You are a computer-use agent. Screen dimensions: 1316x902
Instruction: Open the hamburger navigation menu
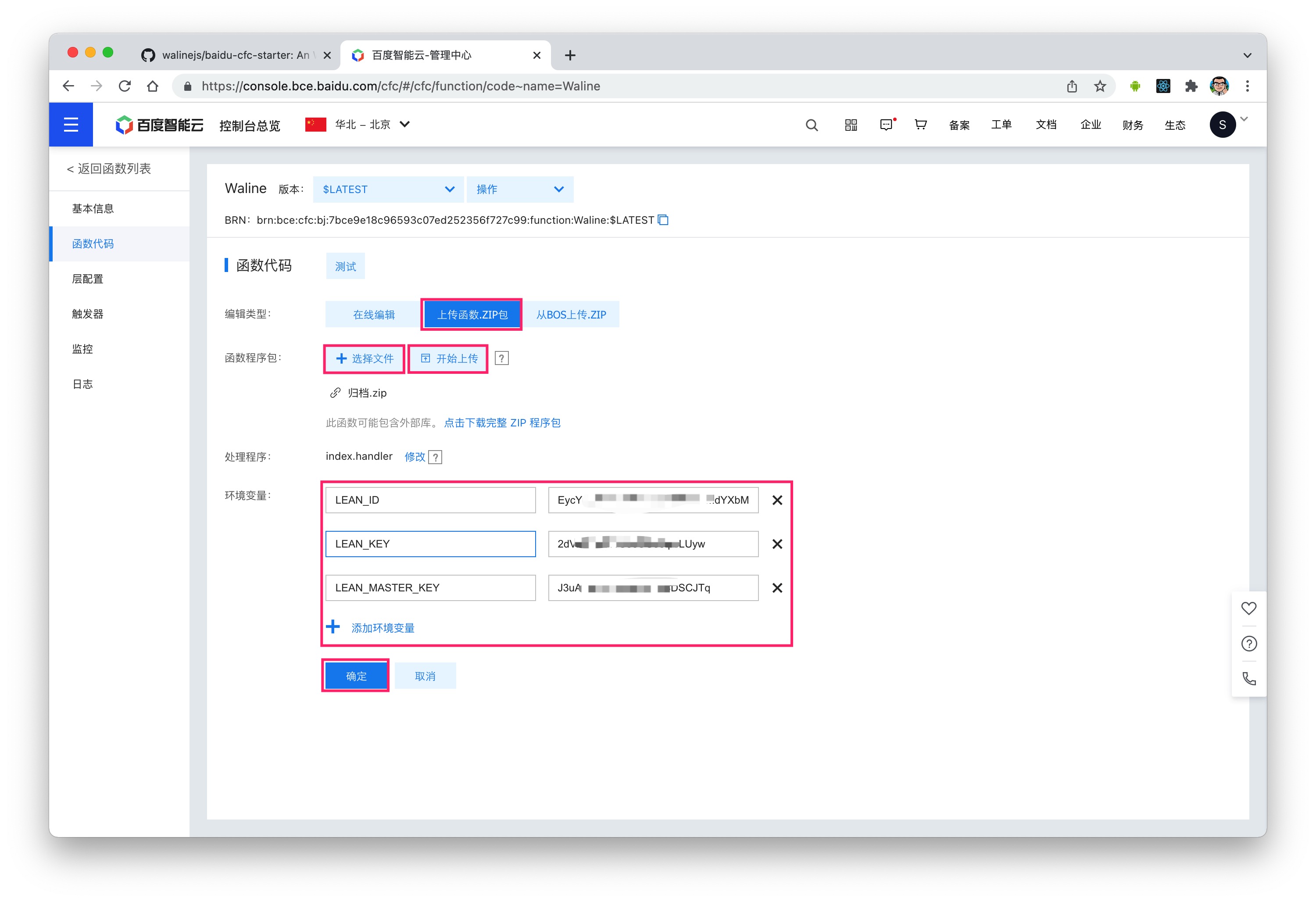click(71, 125)
